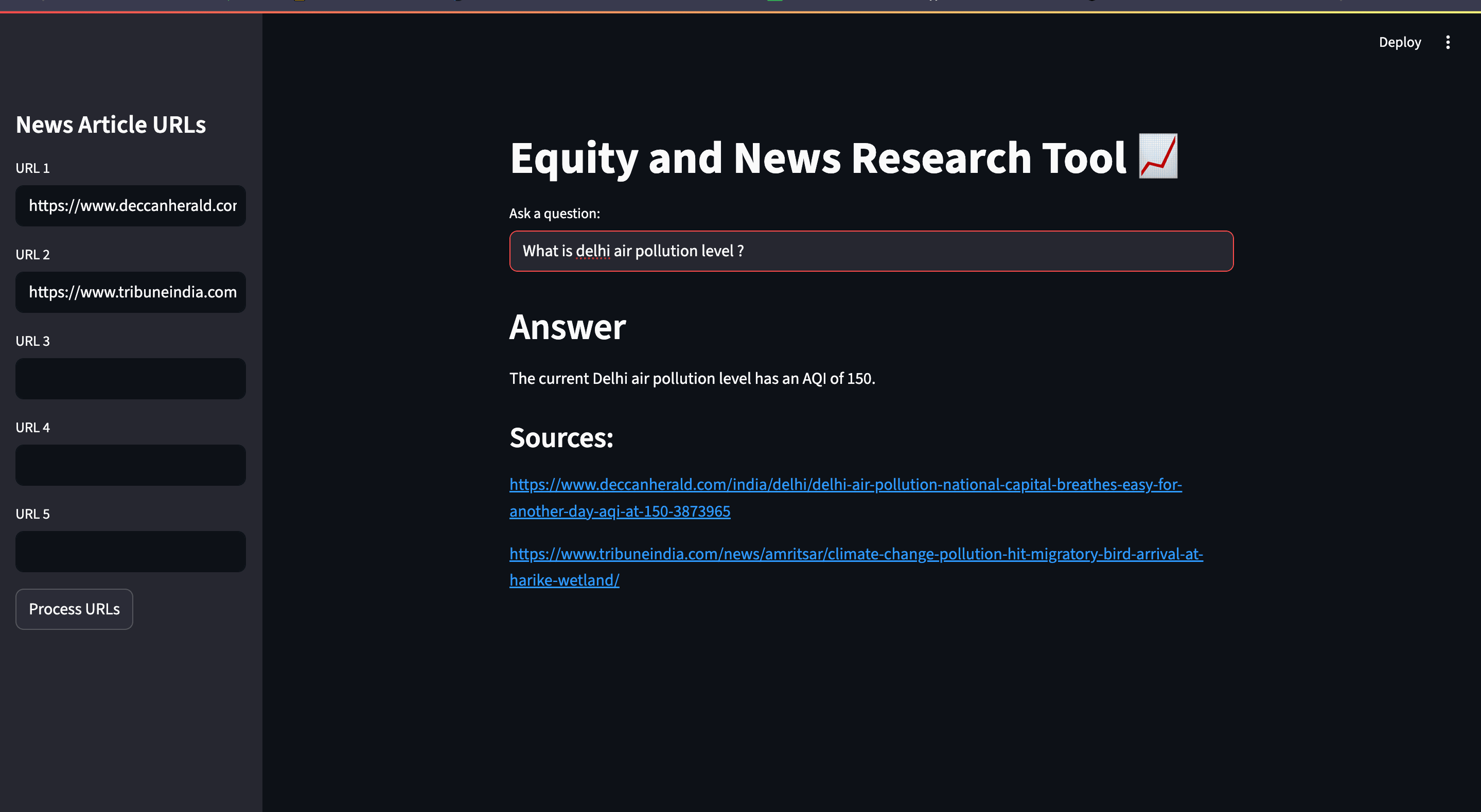
Task: Click the chart emoji in the title
Action: pos(1158,156)
